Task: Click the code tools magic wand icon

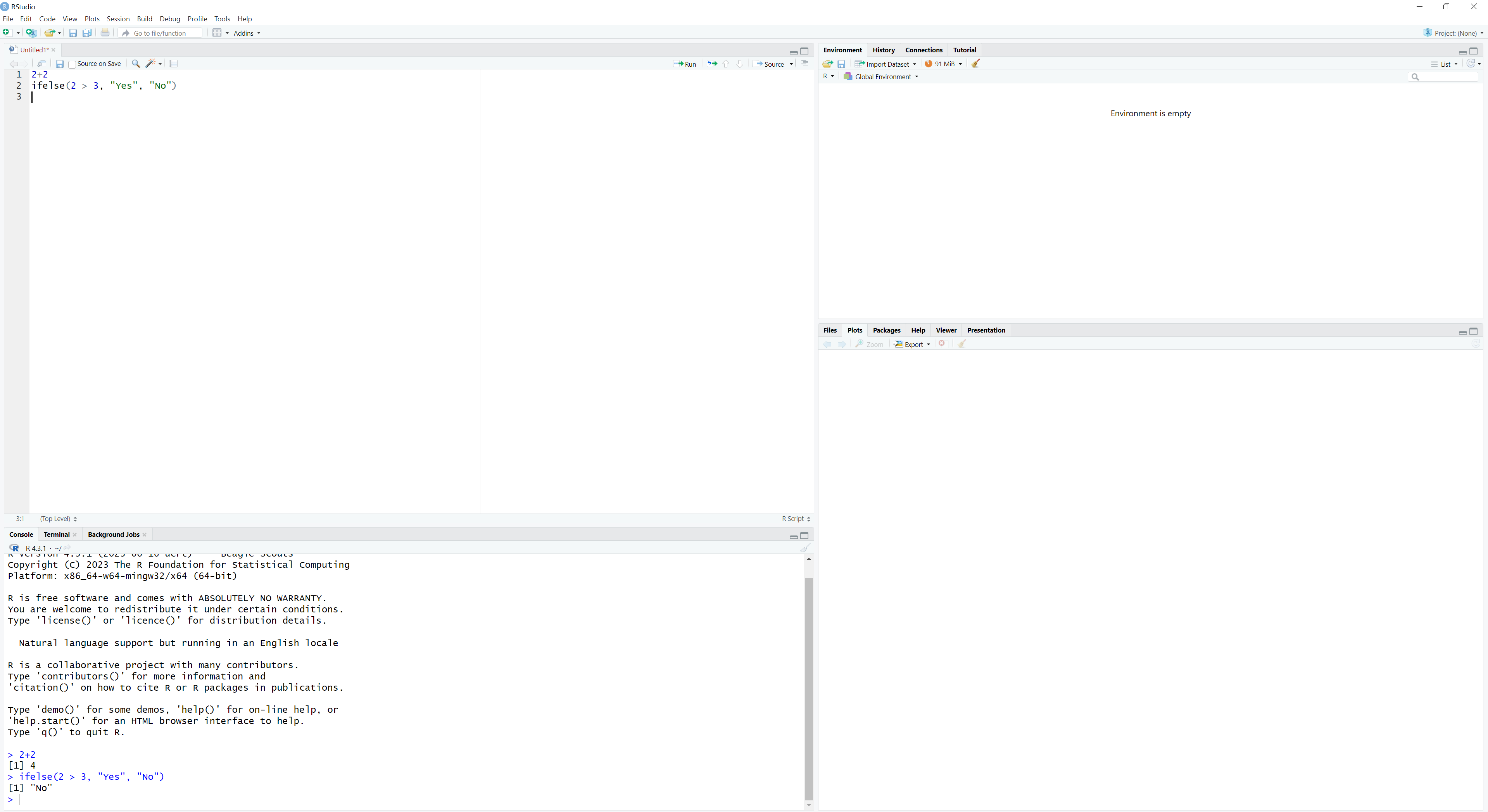Action: click(x=151, y=64)
